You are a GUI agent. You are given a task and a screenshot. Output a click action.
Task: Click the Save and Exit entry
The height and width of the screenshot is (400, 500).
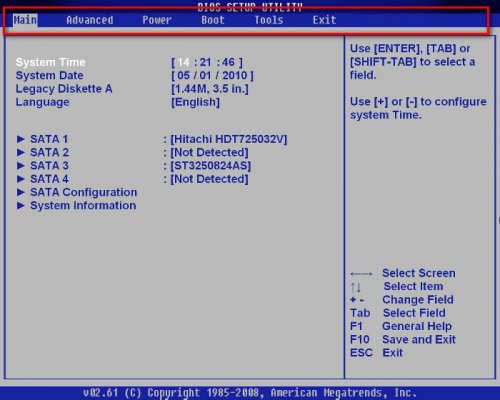pyautogui.click(x=419, y=340)
